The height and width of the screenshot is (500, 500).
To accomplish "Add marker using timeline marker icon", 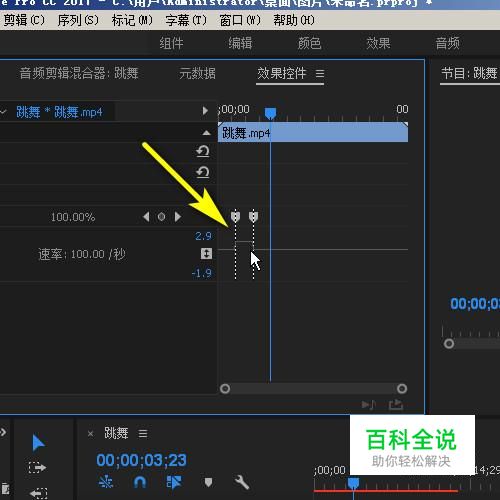I will [208, 482].
